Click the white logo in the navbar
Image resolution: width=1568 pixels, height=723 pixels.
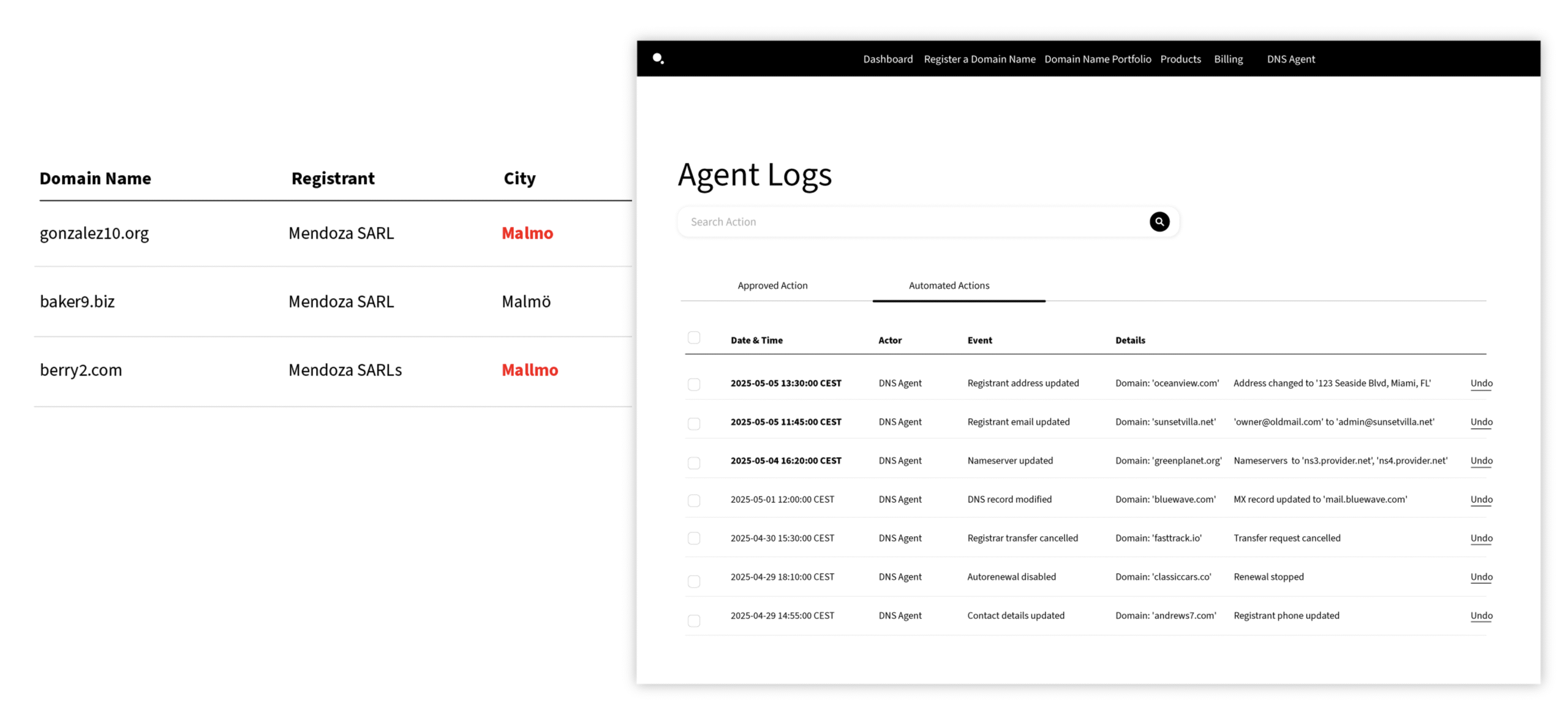click(x=658, y=59)
